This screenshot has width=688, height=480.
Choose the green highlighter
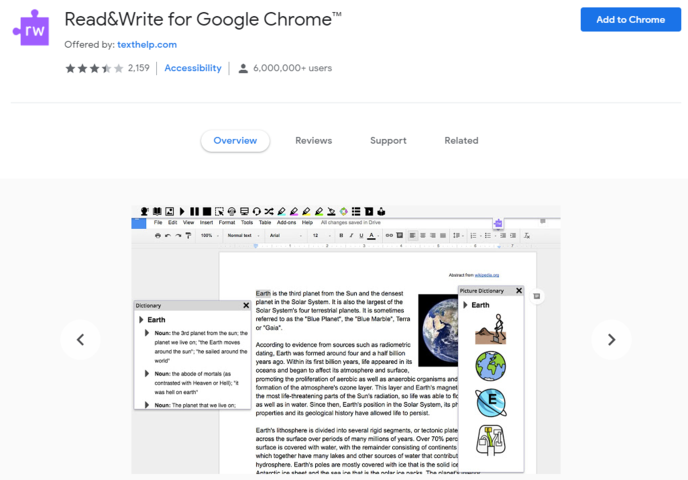click(319, 211)
